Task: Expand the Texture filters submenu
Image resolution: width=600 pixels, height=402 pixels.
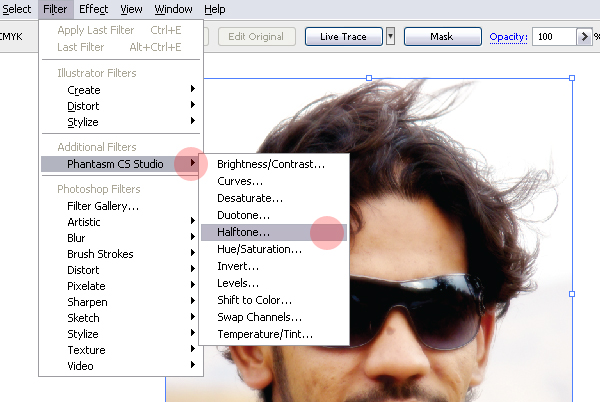Action: pyautogui.click(x=121, y=350)
